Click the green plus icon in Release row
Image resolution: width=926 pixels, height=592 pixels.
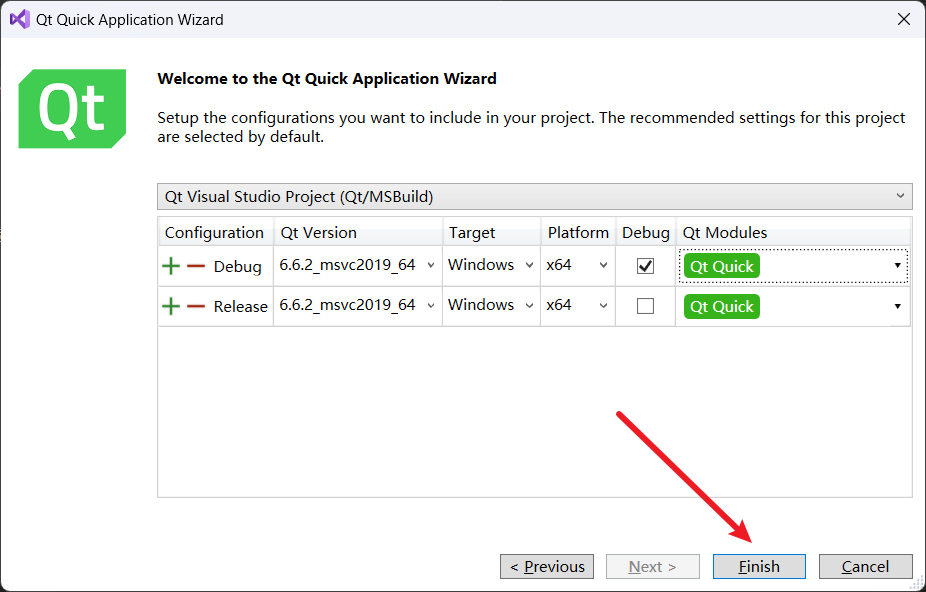(x=172, y=306)
